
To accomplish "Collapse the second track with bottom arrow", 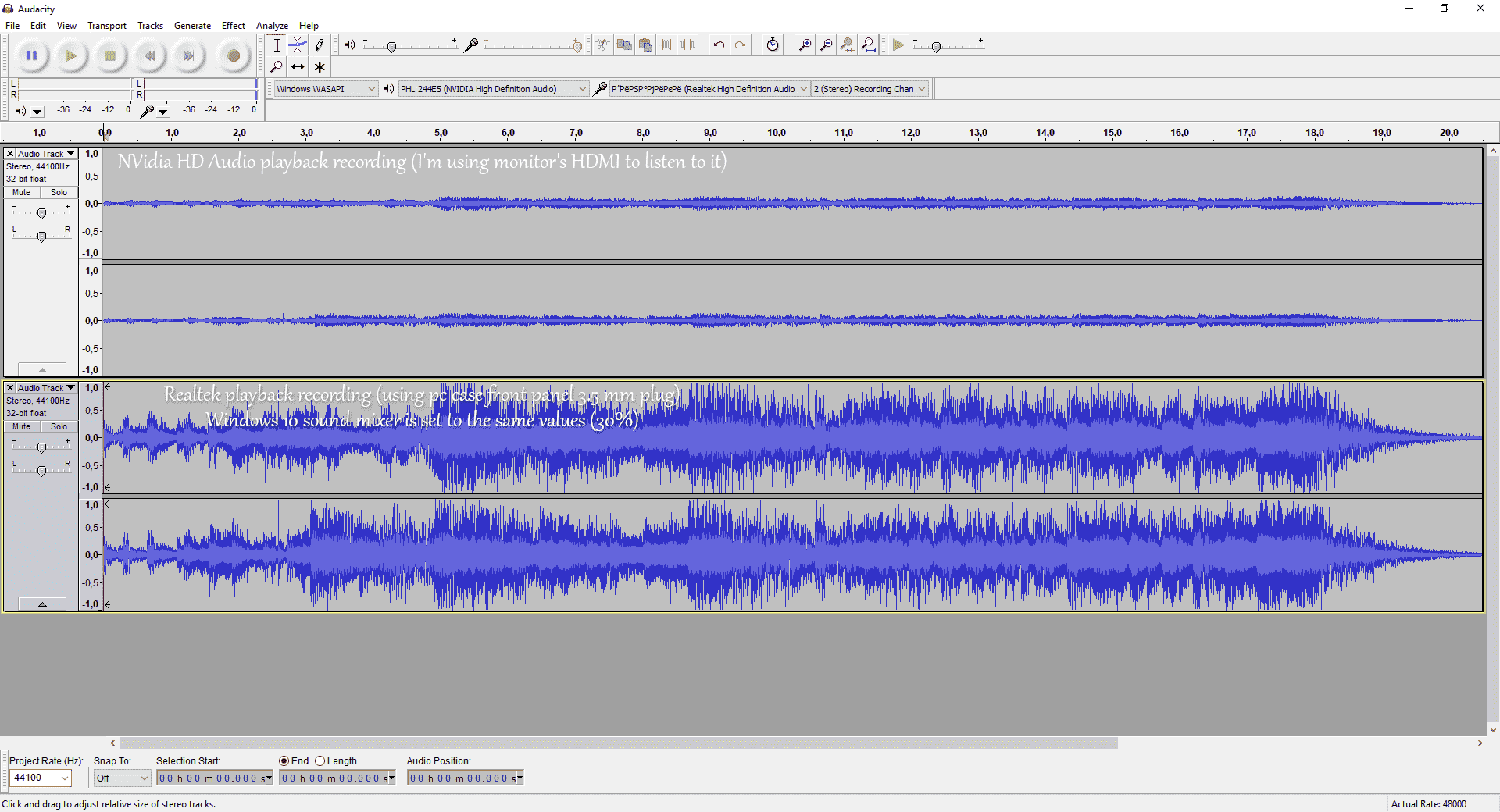I will click(x=42, y=604).
